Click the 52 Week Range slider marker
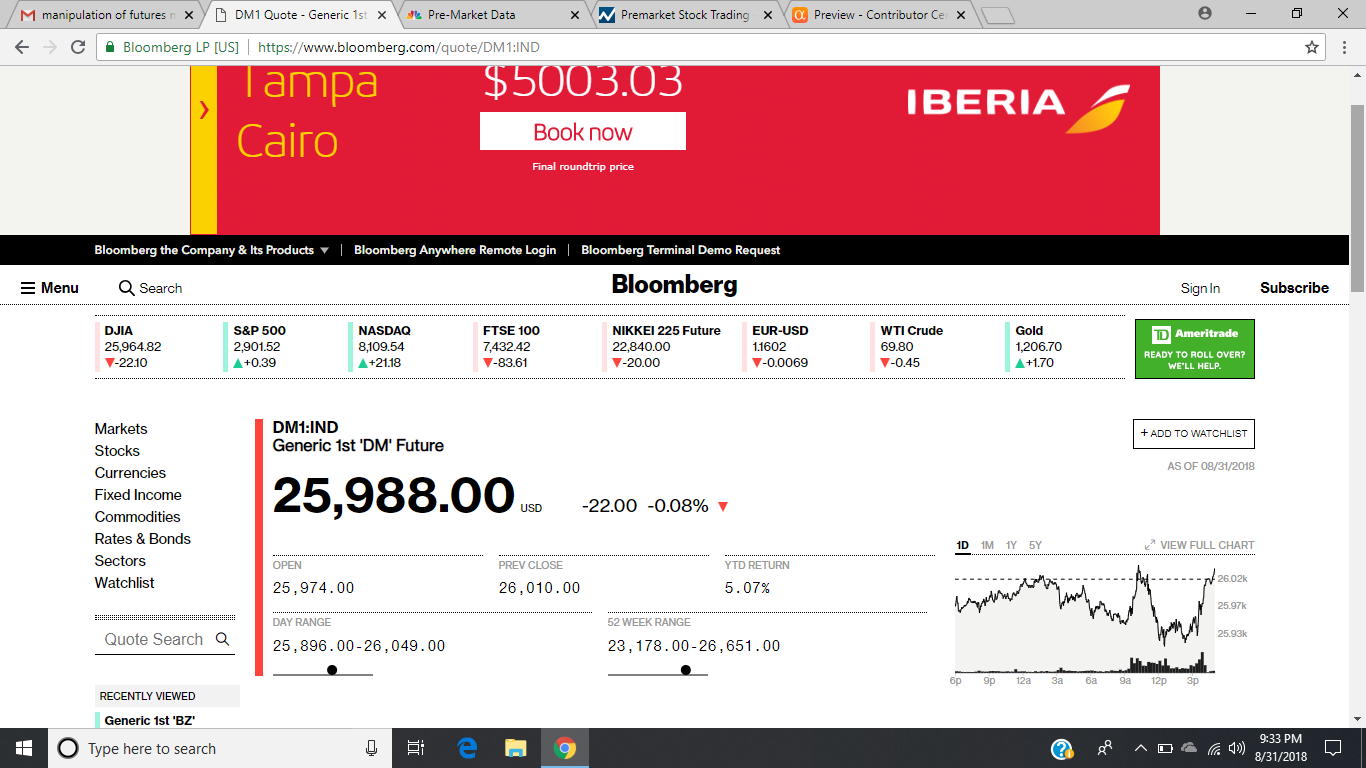 tap(686, 670)
